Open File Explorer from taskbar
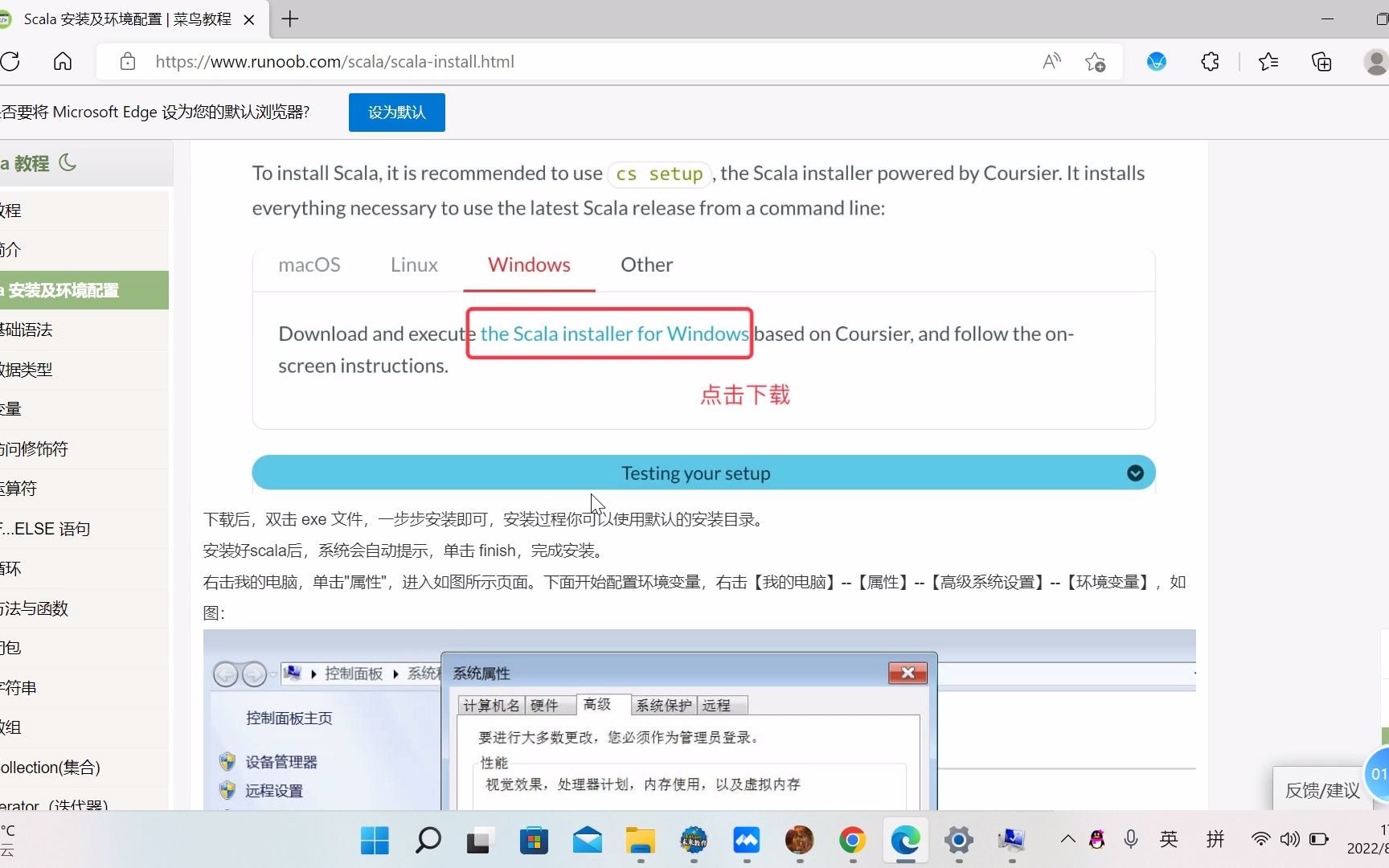 pyautogui.click(x=641, y=841)
